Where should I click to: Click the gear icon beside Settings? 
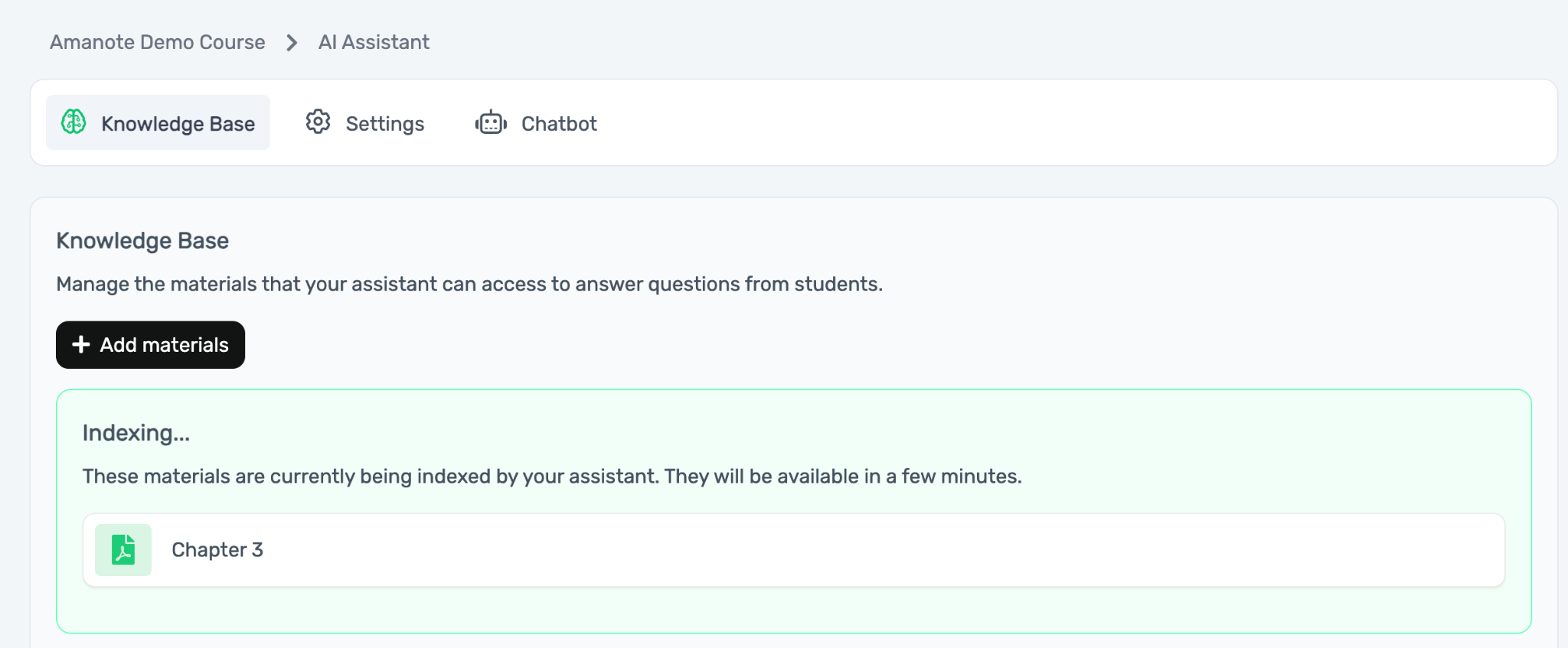(x=318, y=122)
